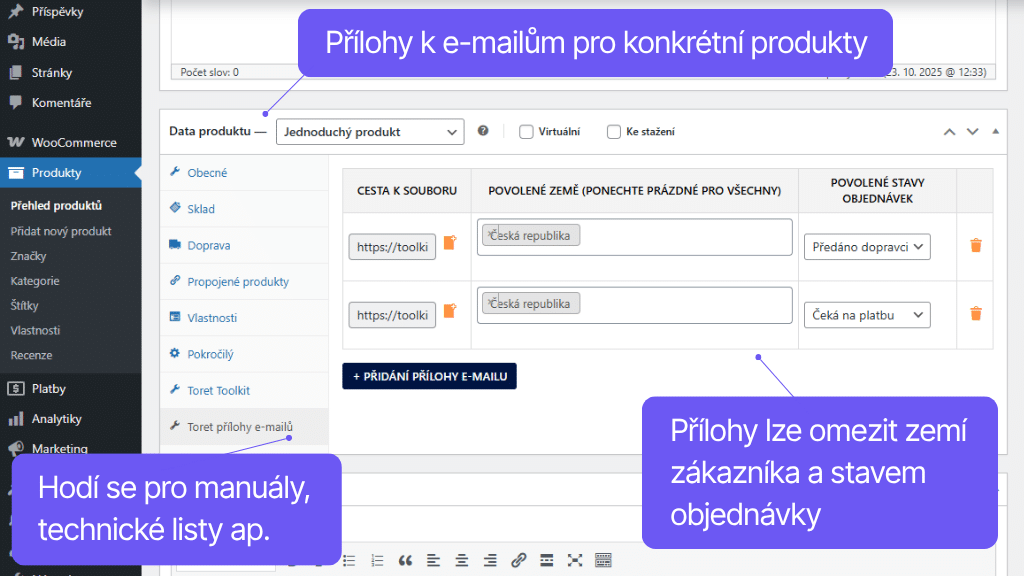Open the Předáno dopravci order status dropdown
The height and width of the screenshot is (576, 1024).
pyautogui.click(x=866, y=246)
